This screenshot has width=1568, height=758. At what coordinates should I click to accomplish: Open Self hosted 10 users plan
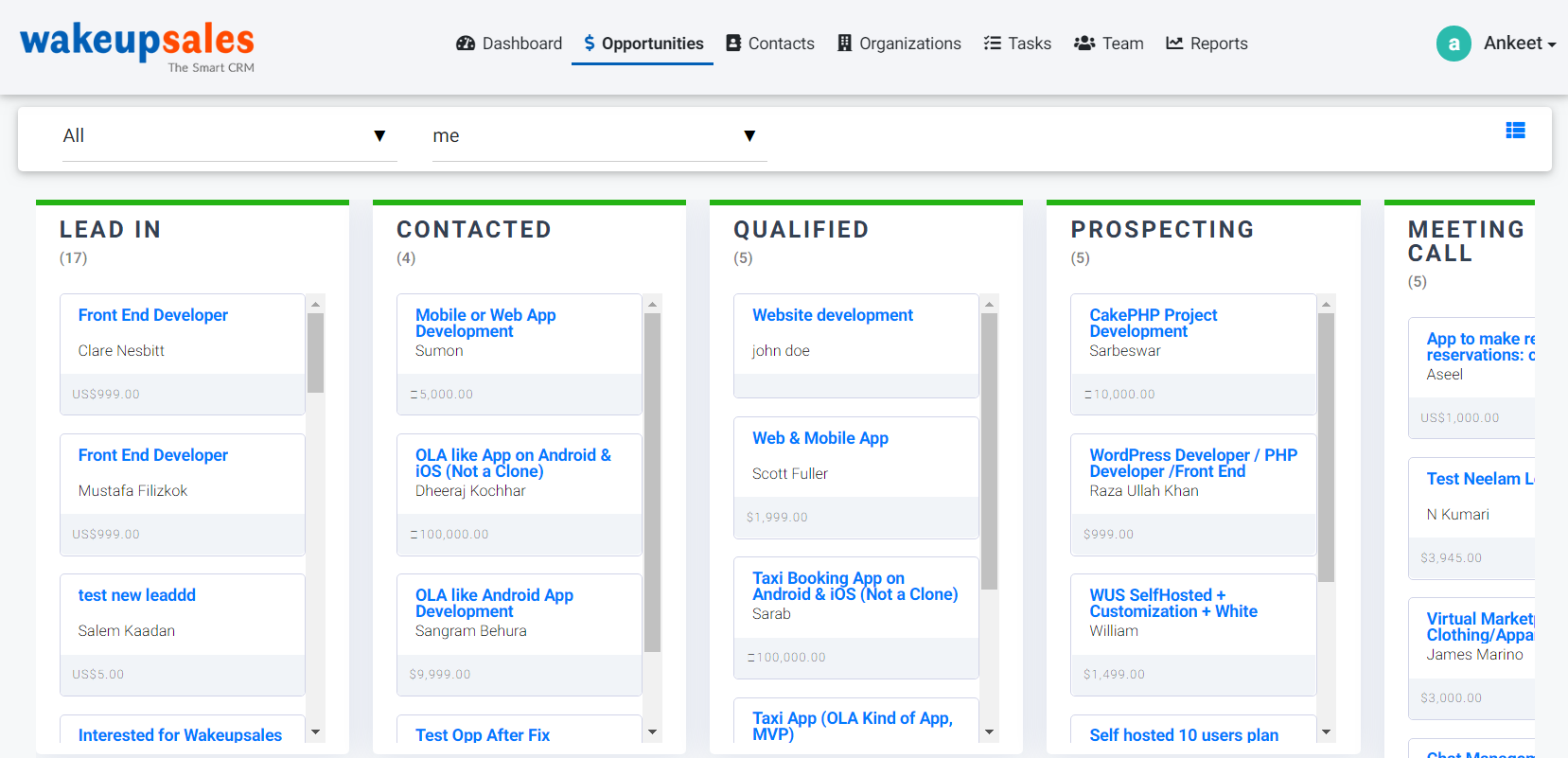[x=1184, y=735]
